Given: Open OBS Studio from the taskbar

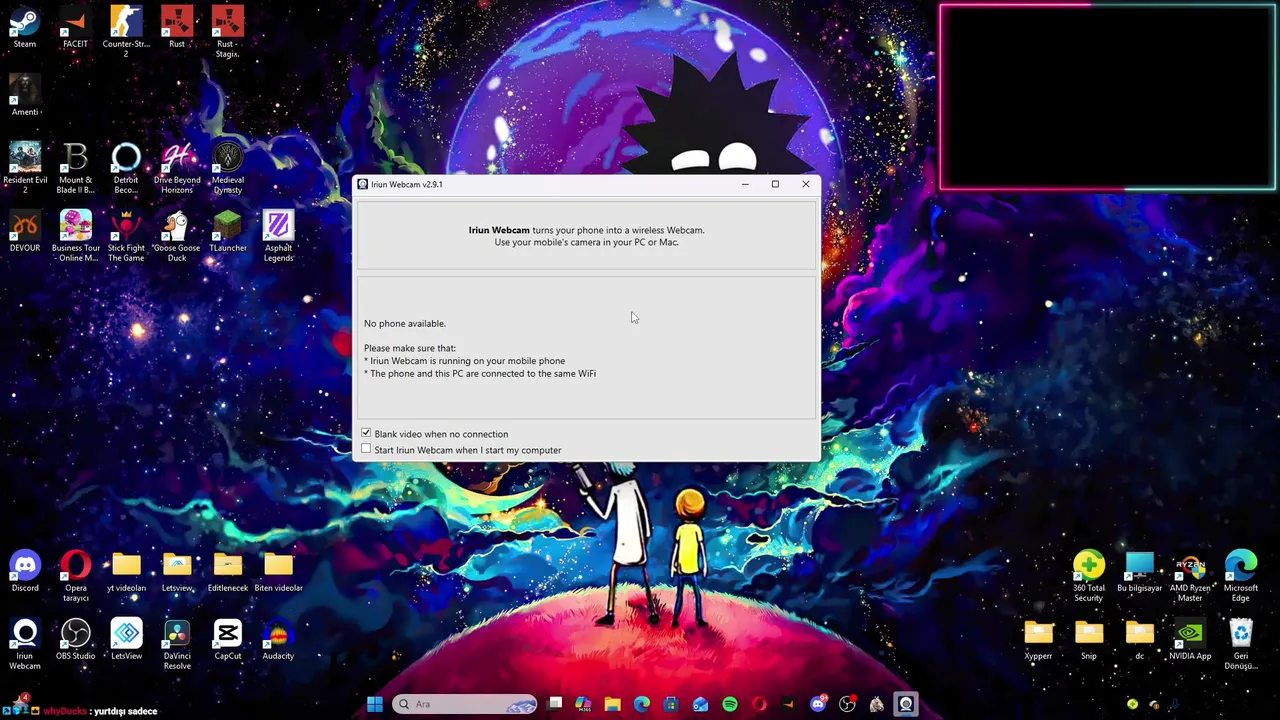Looking at the screenshot, I should click(x=847, y=704).
